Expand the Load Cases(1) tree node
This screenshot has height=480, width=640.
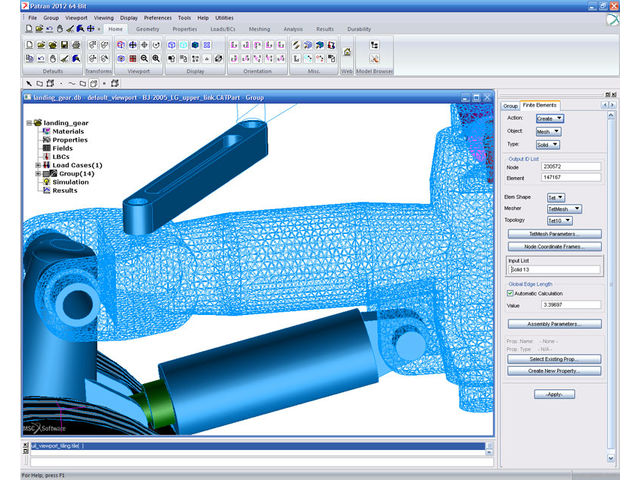[x=37, y=165]
